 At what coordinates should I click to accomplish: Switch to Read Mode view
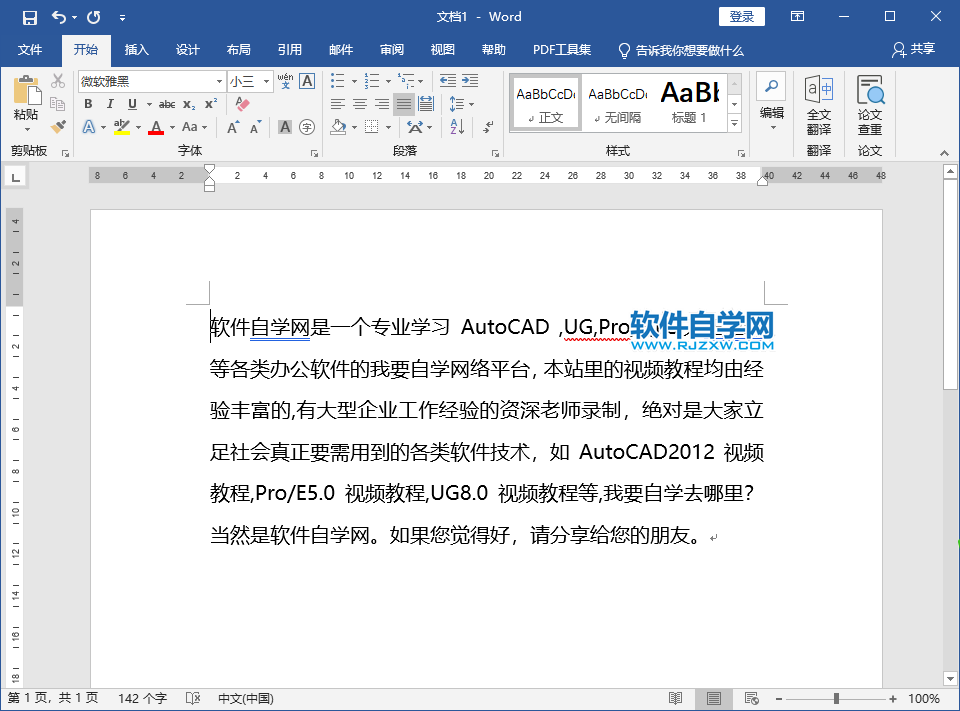coord(675,698)
